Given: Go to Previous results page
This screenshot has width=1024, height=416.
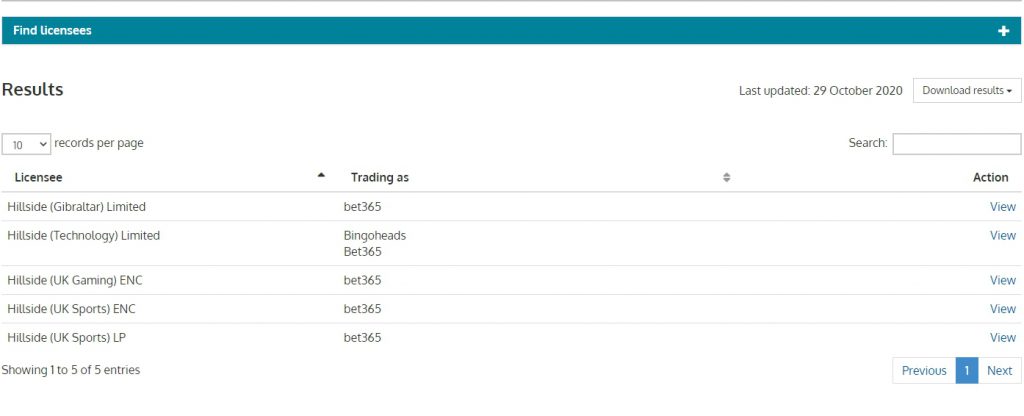Looking at the screenshot, I should [x=923, y=371].
